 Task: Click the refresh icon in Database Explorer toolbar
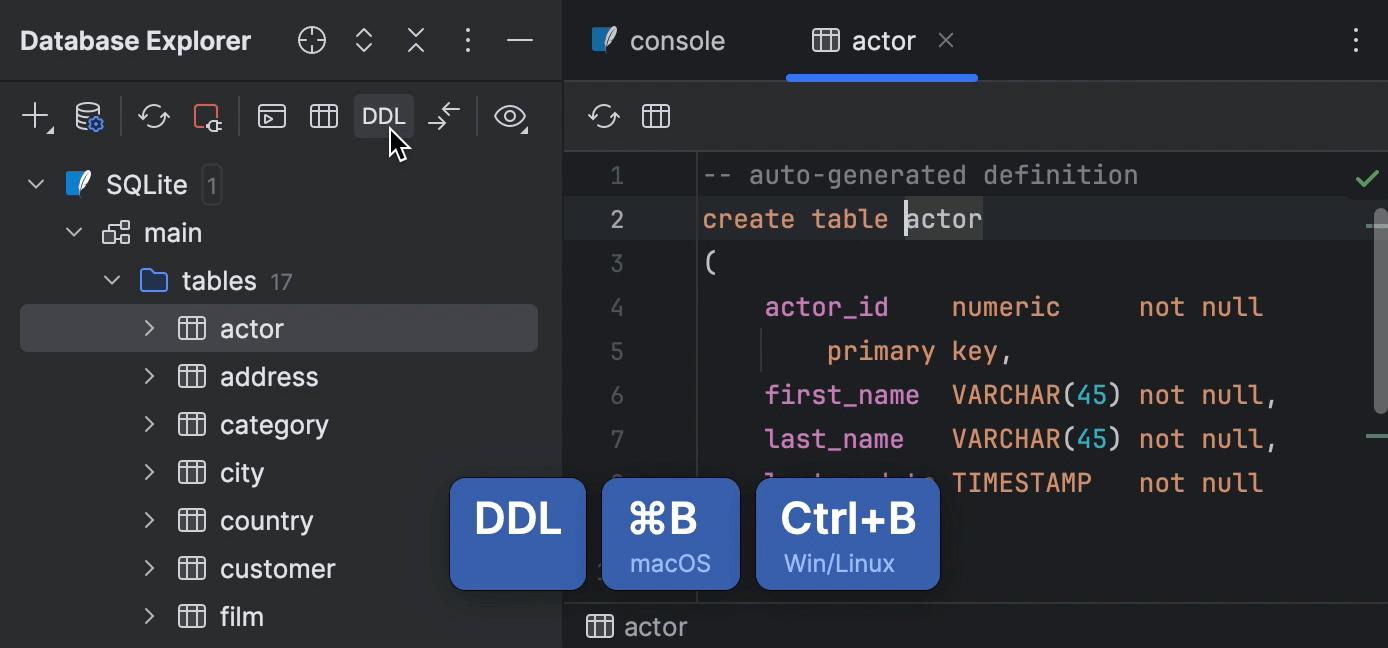pos(153,116)
